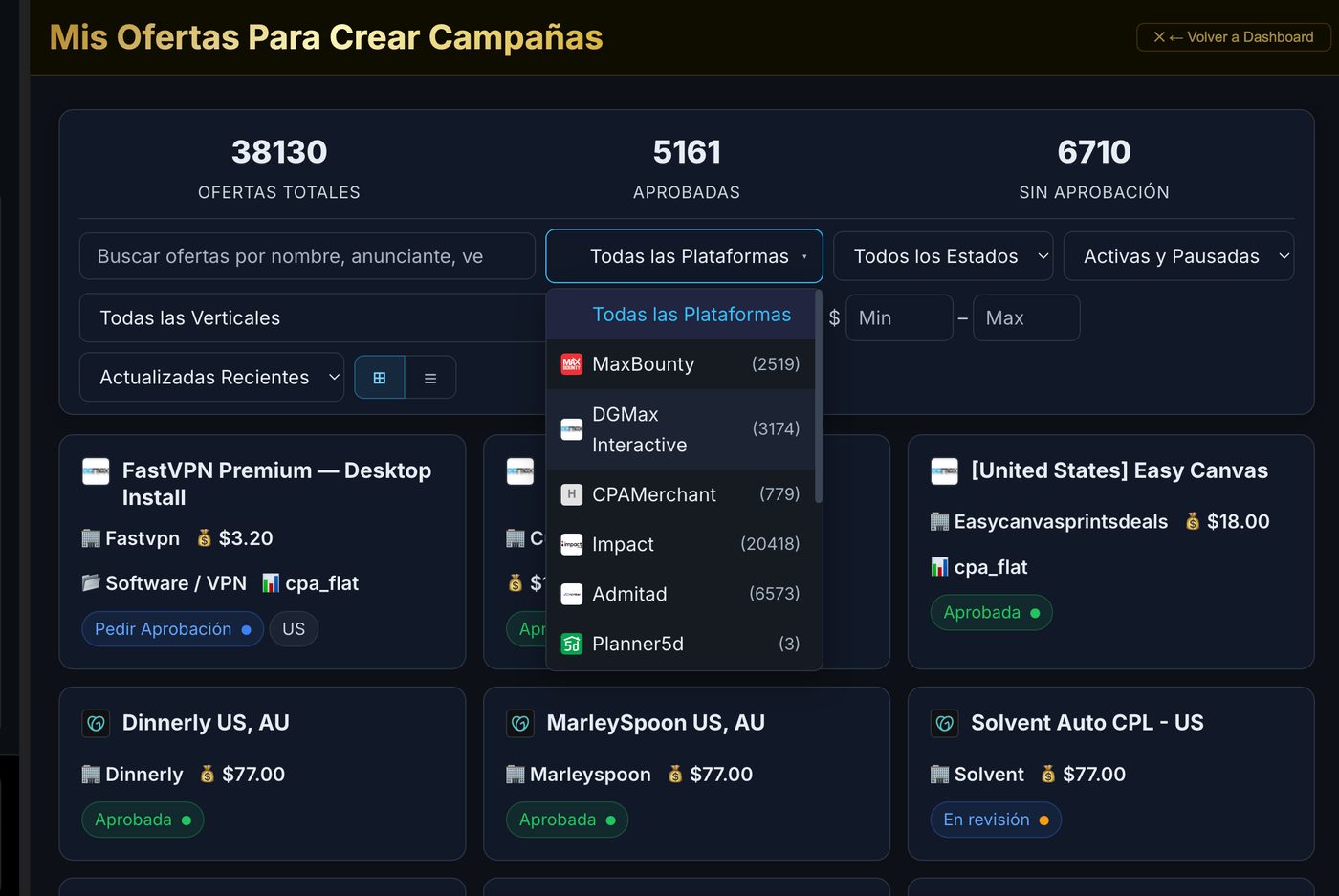Click FastVPN Premium card platform logo
This screenshot has height=896, width=1339.
coord(96,471)
